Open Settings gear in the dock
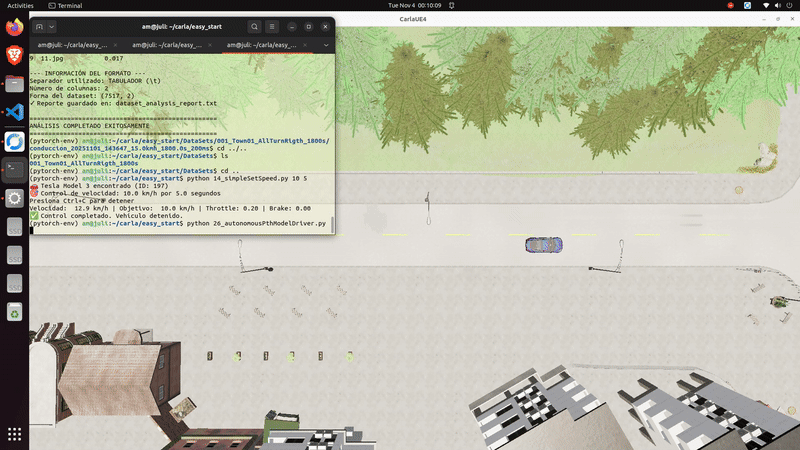The image size is (800, 450). pos(15,199)
